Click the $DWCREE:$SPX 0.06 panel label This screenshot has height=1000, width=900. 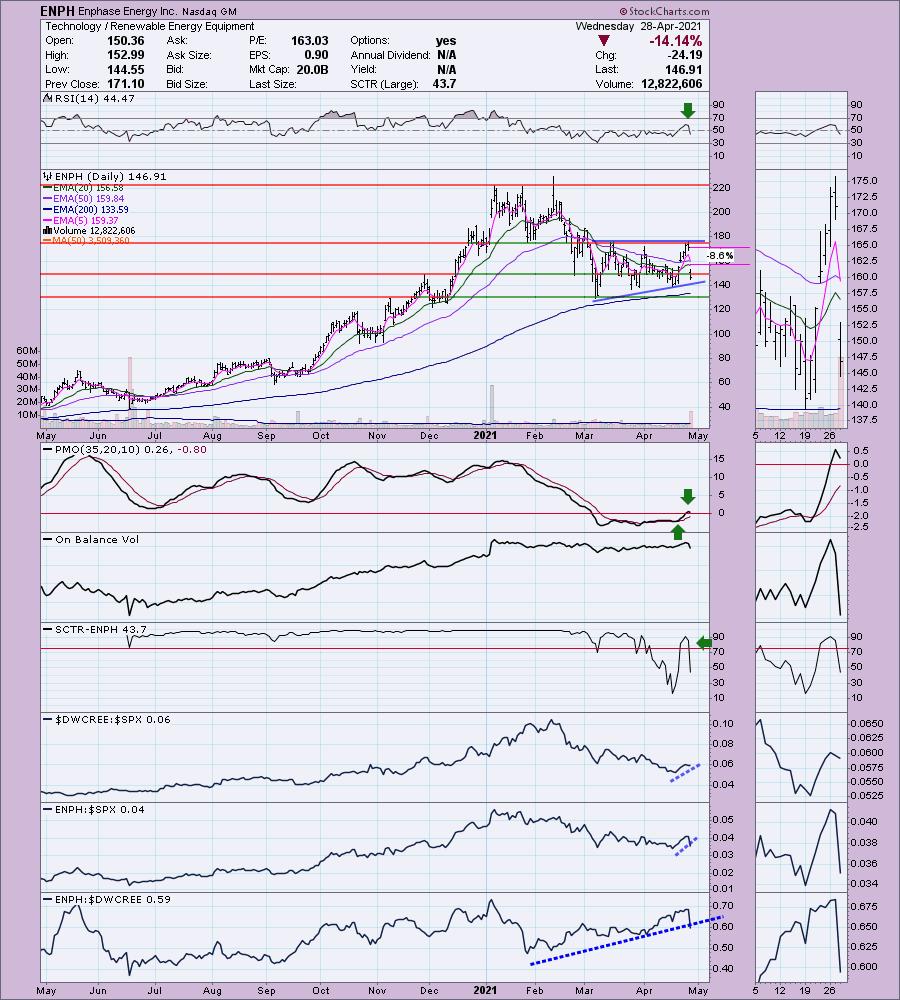click(x=113, y=719)
